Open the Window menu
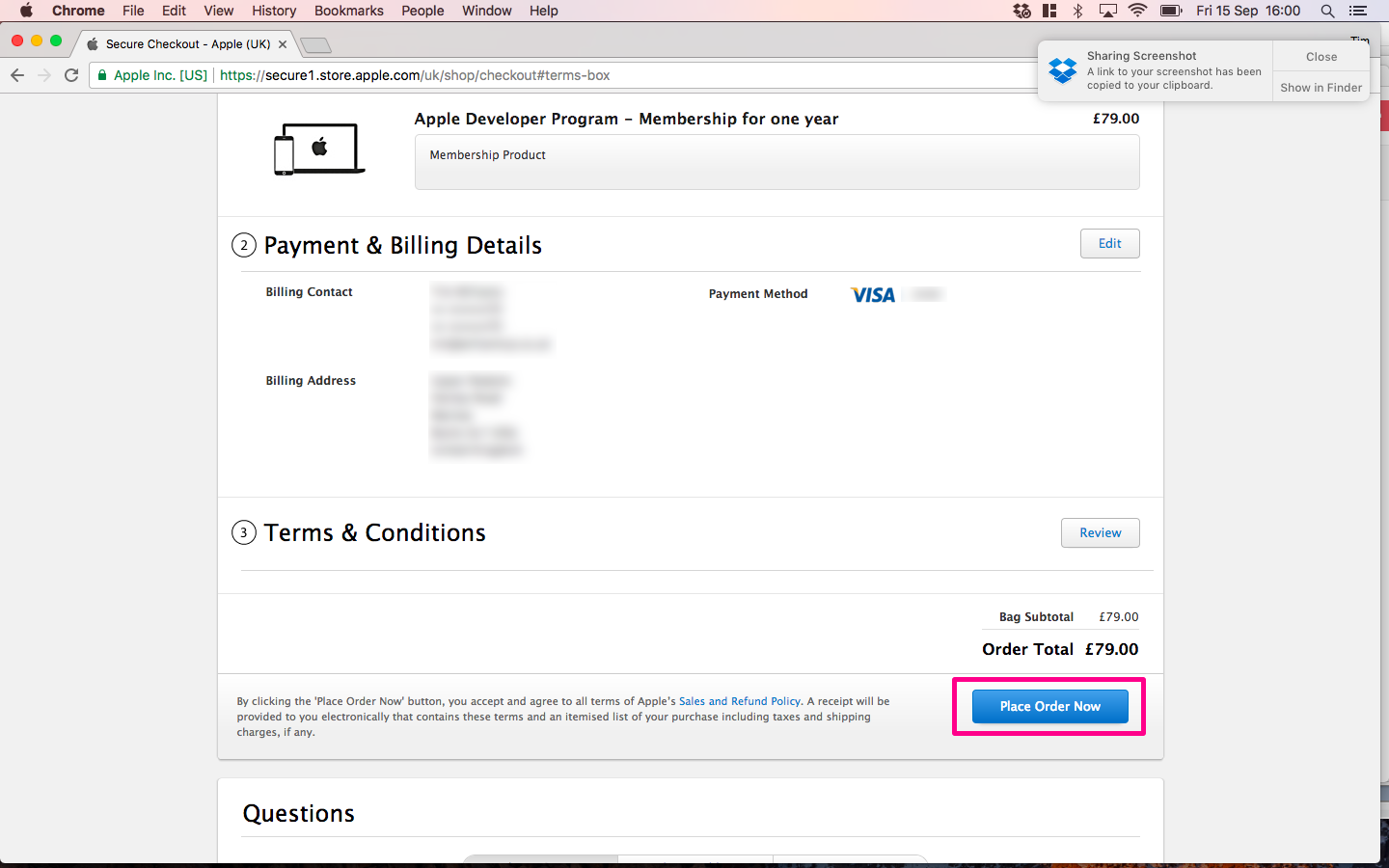This screenshot has height=868, width=1389. 486,11
